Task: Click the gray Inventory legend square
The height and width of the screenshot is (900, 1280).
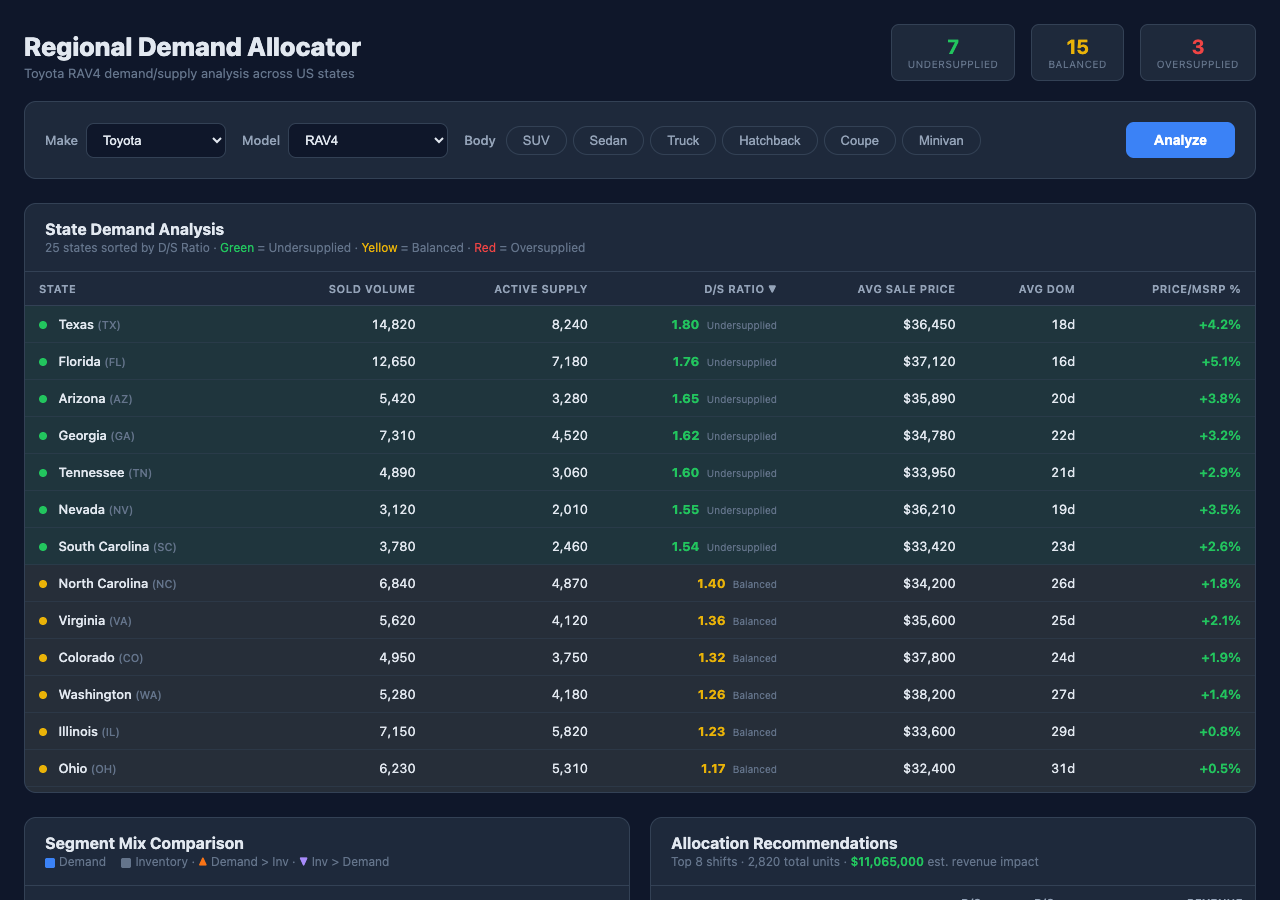Action: [125, 862]
